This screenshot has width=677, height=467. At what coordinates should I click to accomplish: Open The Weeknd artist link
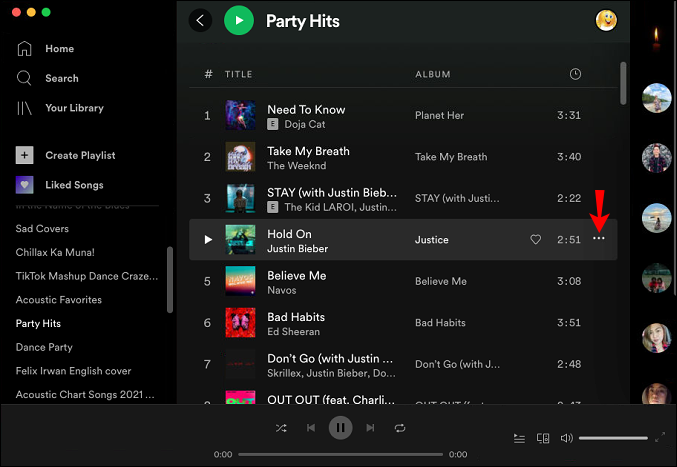[297, 166]
